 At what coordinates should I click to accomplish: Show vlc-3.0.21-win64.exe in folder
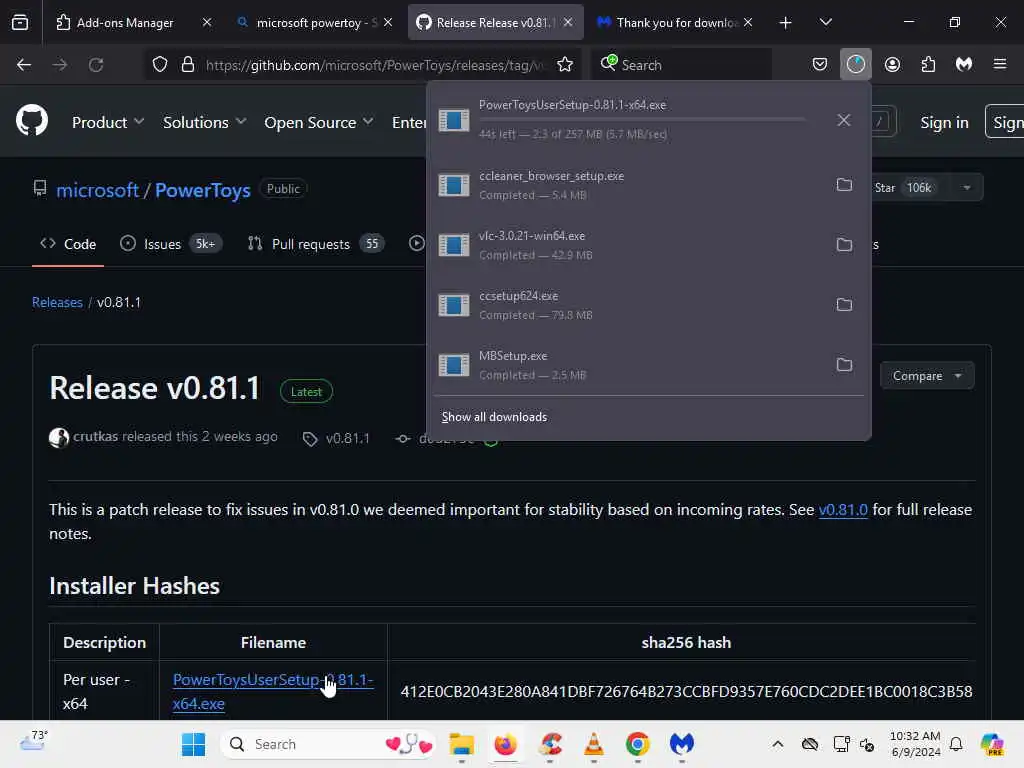(x=844, y=245)
